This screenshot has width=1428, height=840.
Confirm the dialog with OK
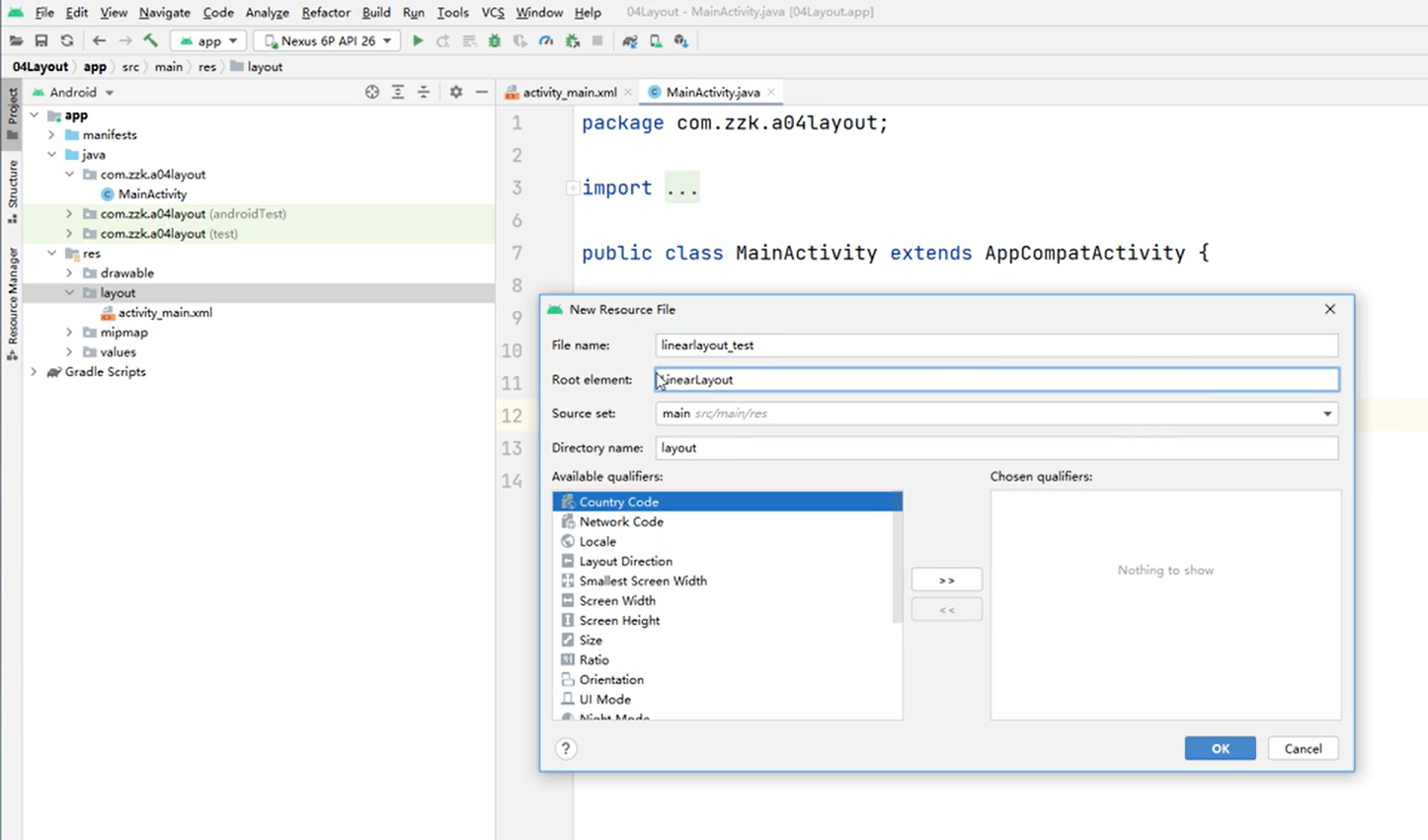tap(1221, 748)
